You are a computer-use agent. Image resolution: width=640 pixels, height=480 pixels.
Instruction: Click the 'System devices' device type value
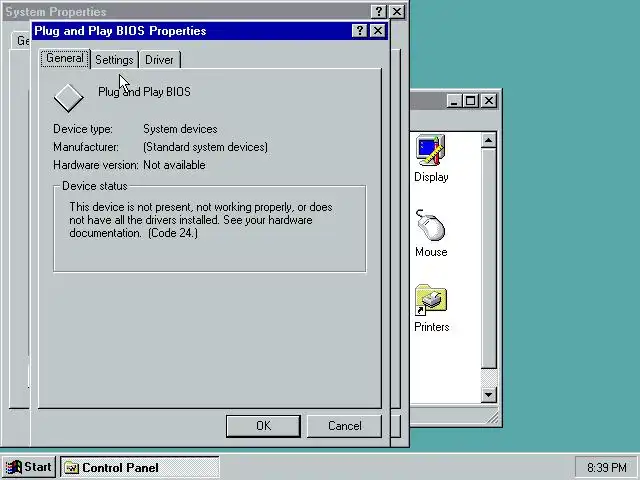[x=180, y=129]
